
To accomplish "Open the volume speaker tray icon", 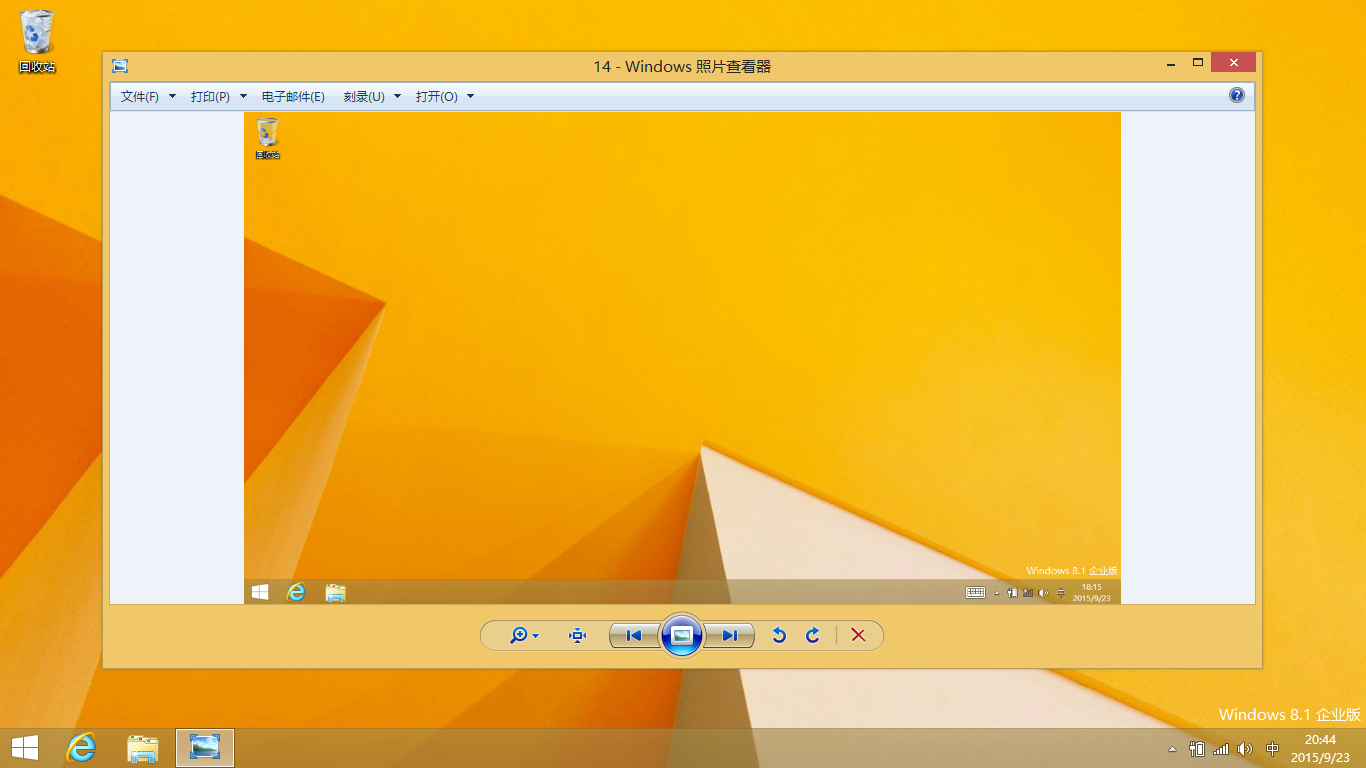I will pyautogui.click(x=1245, y=749).
